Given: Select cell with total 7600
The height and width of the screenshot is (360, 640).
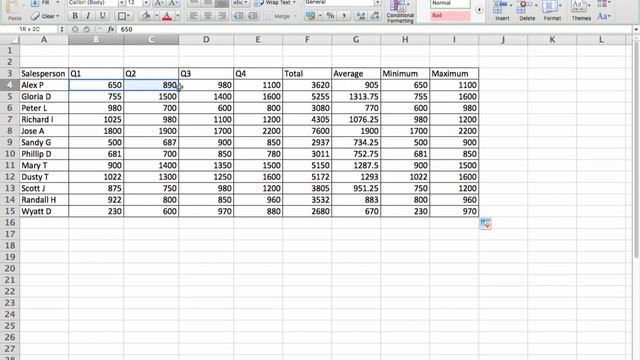Looking at the screenshot, I should click(x=307, y=131).
